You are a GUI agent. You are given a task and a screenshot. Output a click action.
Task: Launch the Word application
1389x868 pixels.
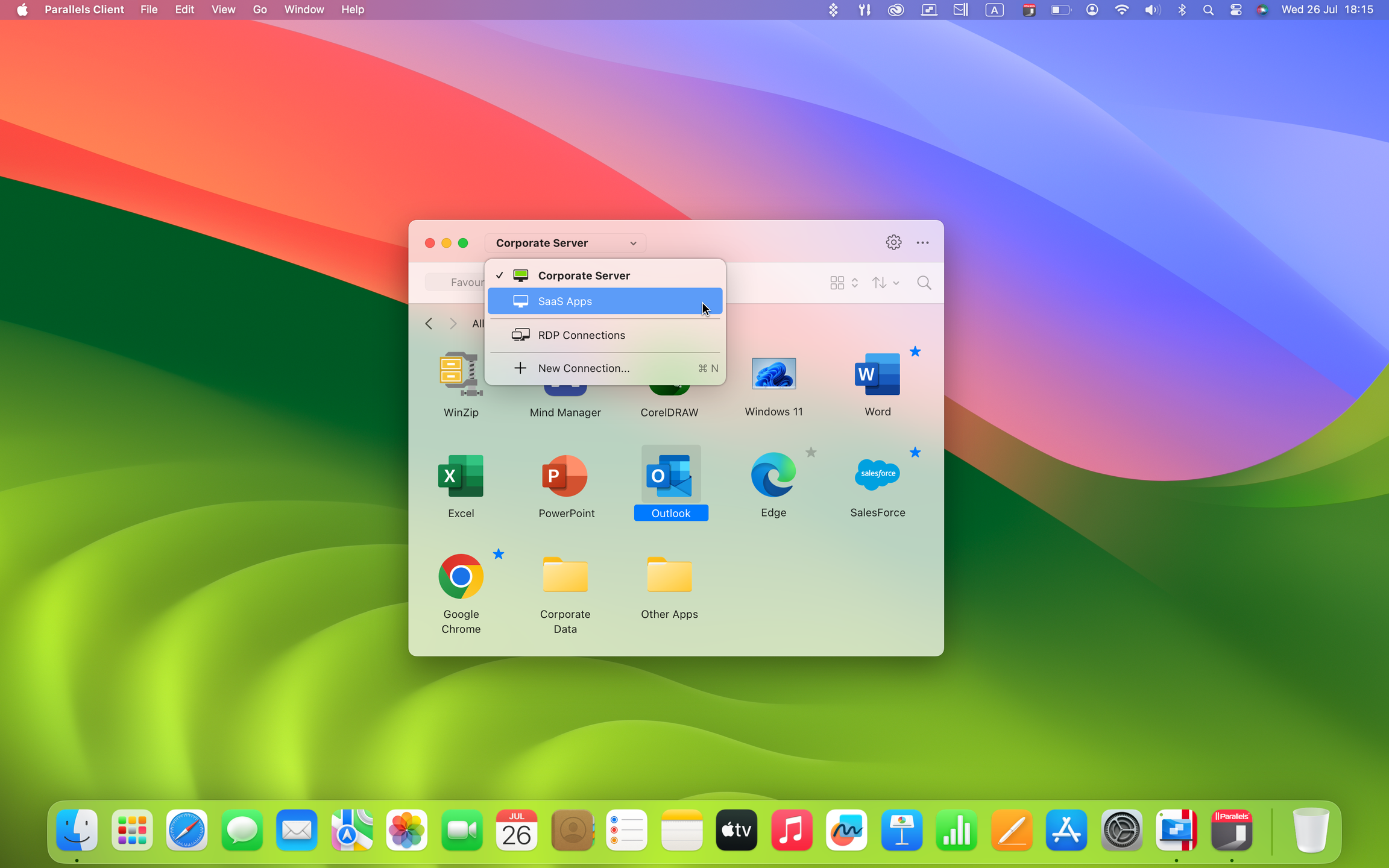click(877, 374)
